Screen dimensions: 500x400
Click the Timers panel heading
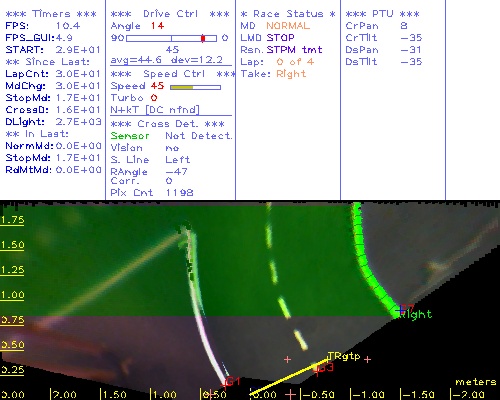pos(51,14)
